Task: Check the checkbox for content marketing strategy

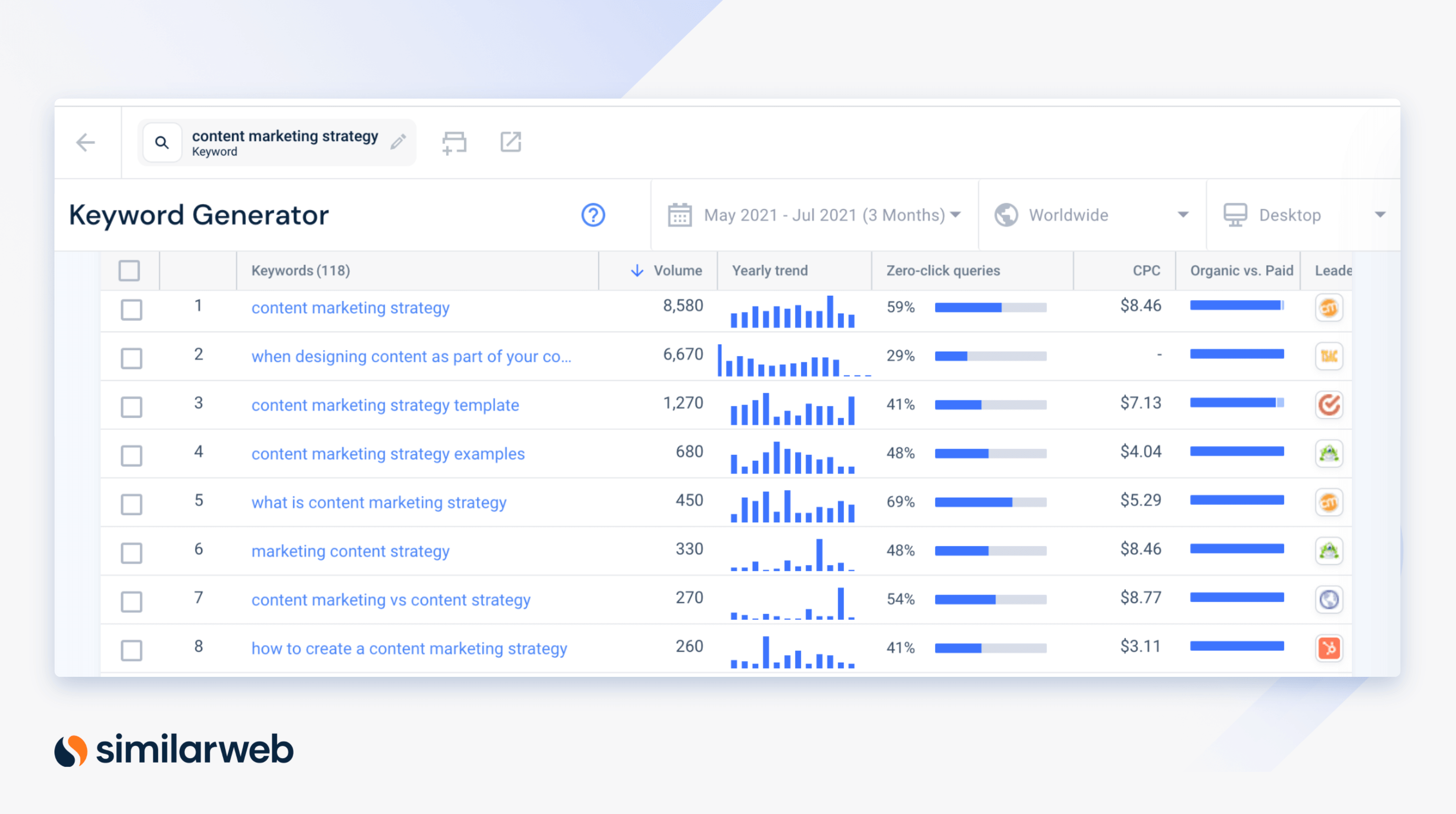Action: click(x=131, y=308)
